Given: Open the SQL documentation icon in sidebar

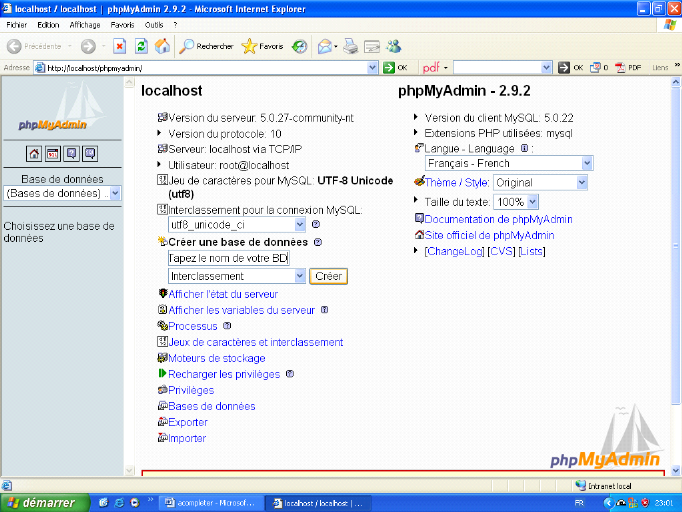Looking at the screenshot, I should [90, 154].
